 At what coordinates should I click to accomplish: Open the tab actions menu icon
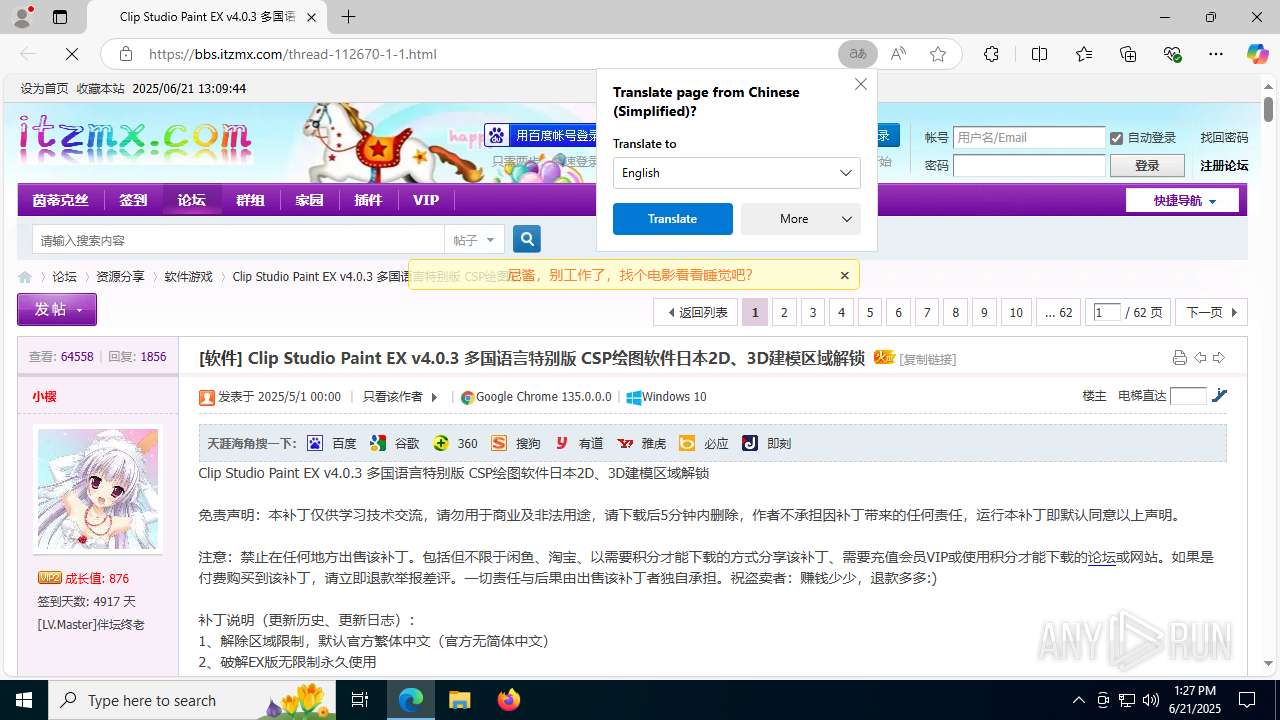60,17
